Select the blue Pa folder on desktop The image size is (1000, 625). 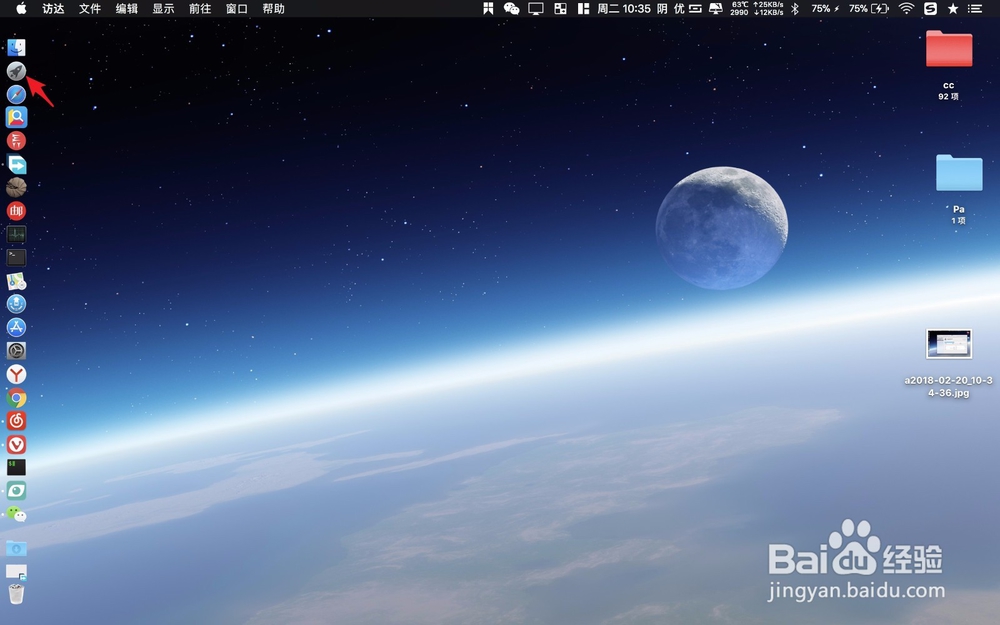click(959, 172)
